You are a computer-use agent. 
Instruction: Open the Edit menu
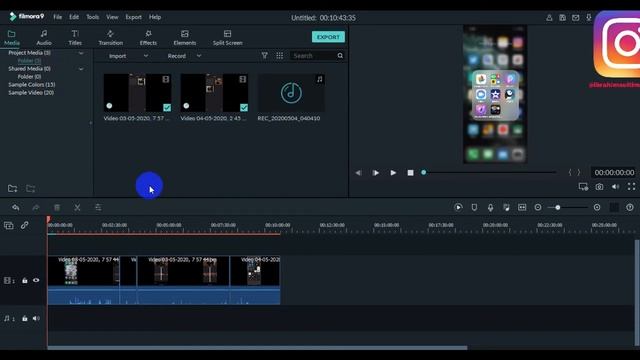74,17
